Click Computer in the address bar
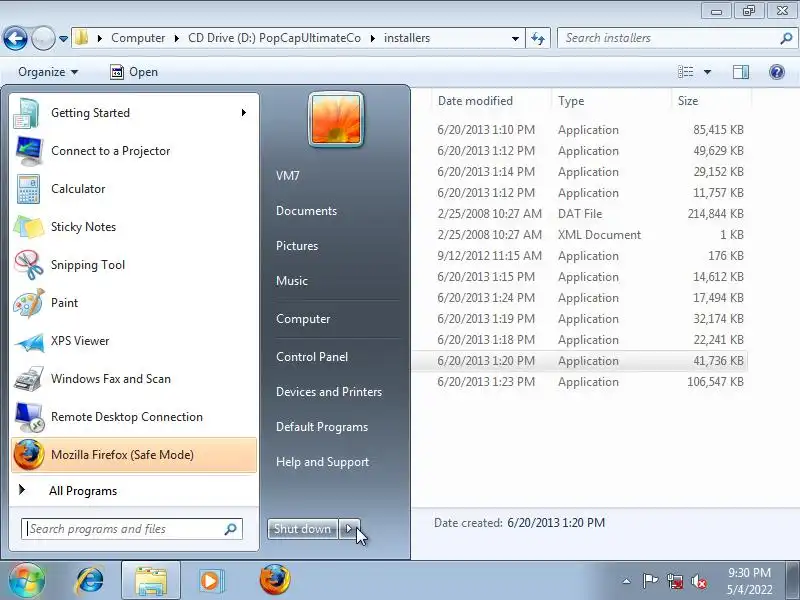 point(138,38)
